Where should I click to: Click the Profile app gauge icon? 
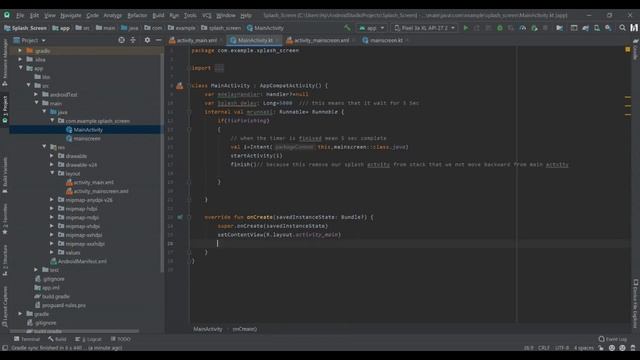click(522, 28)
